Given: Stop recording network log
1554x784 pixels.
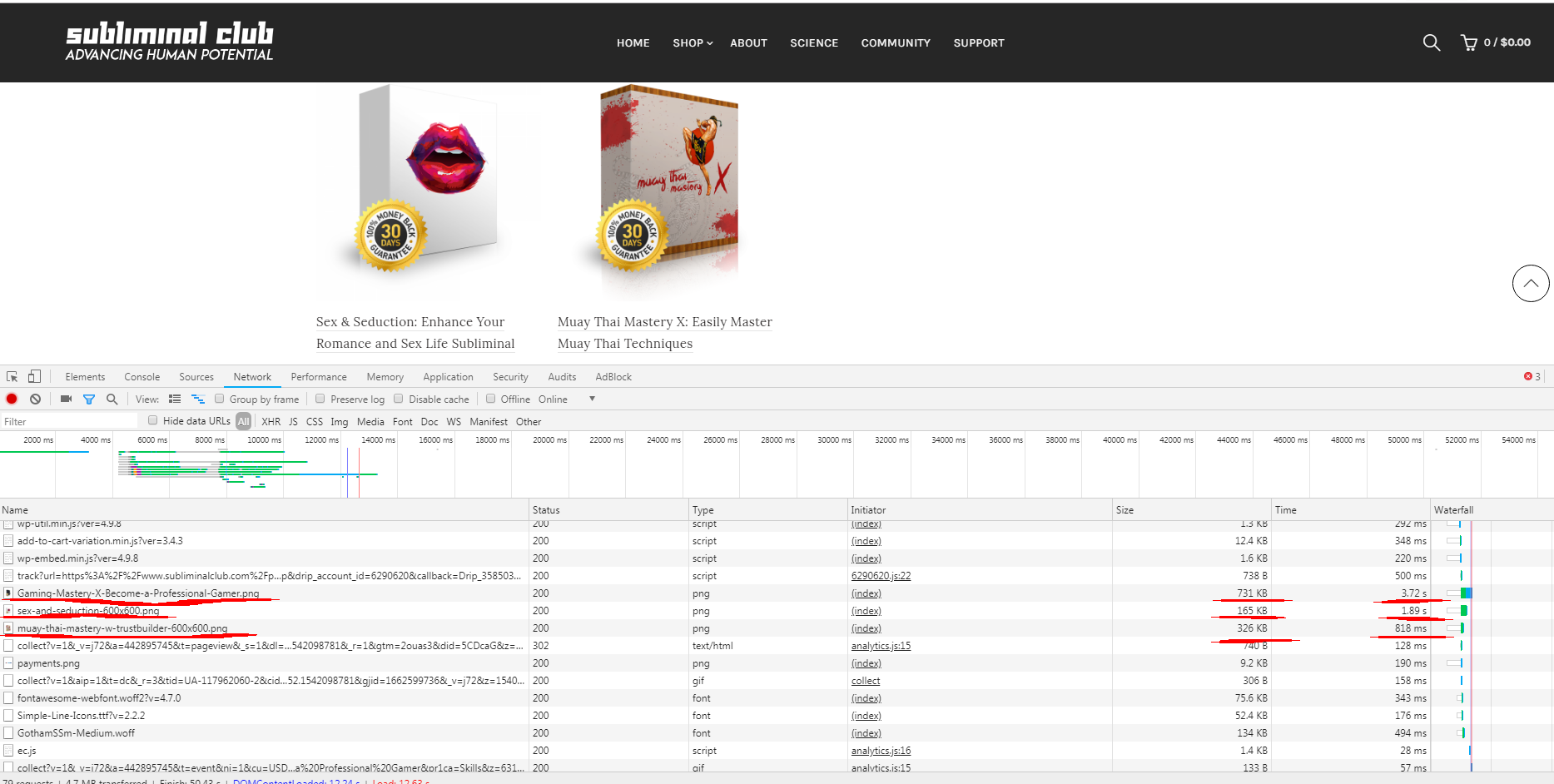Looking at the screenshot, I should tap(12, 399).
